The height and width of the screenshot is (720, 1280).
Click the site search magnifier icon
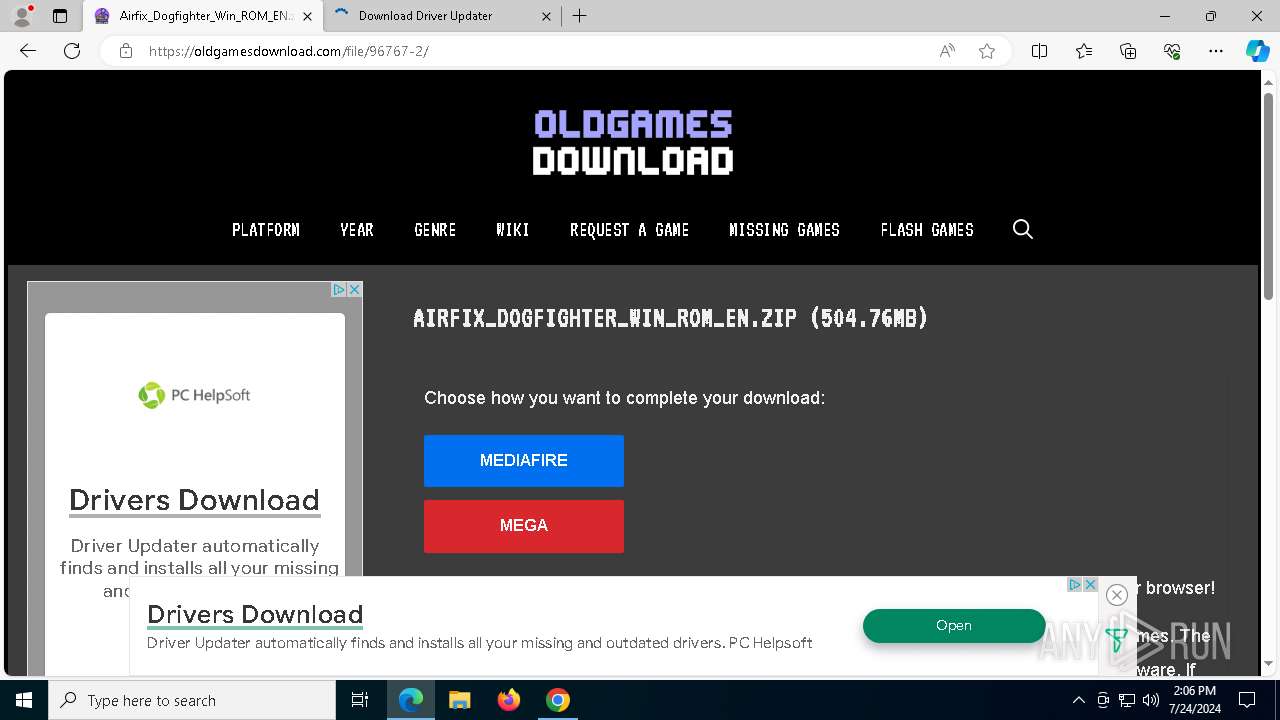[x=1022, y=230]
